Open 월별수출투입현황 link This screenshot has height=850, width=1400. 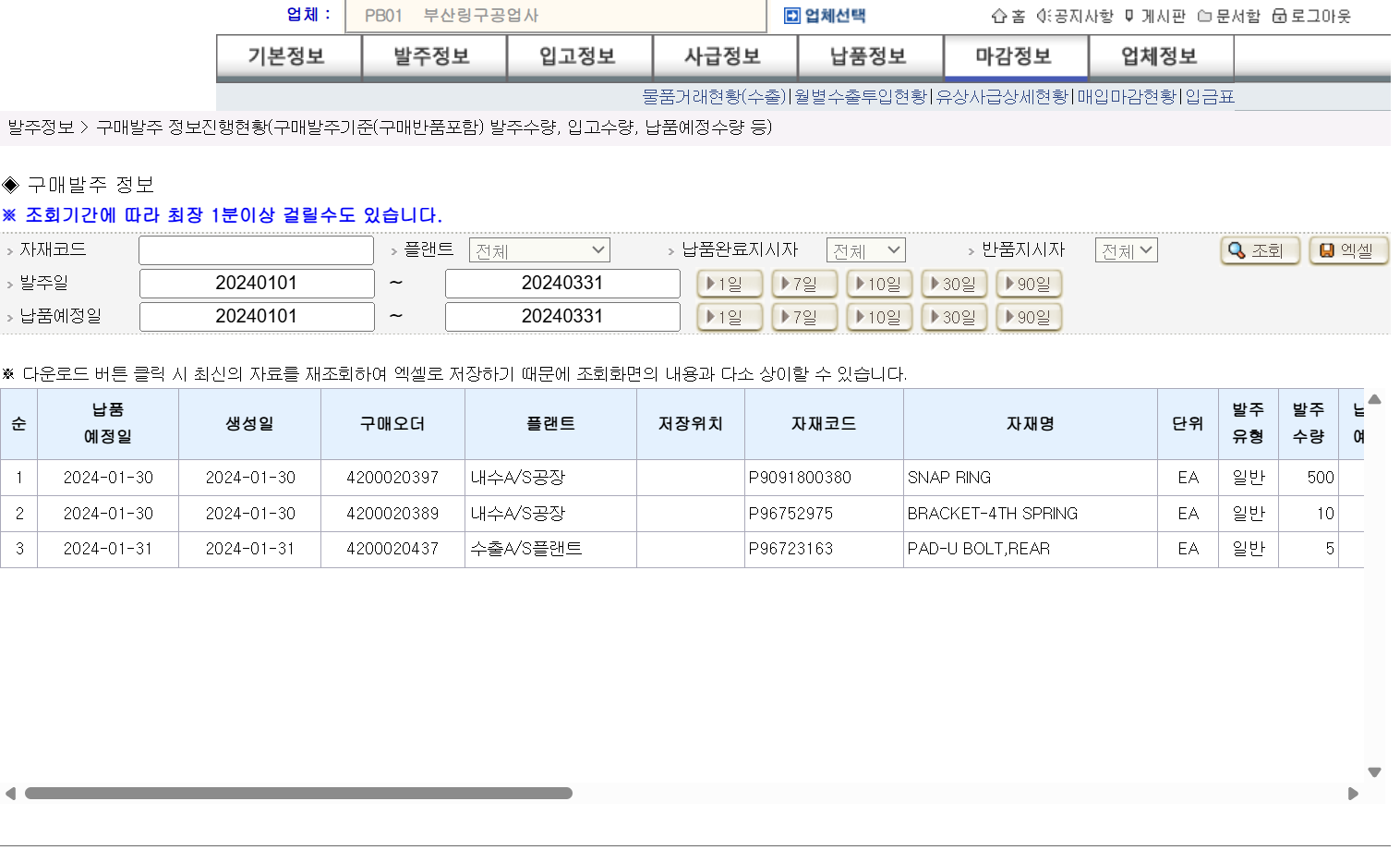coord(860,96)
